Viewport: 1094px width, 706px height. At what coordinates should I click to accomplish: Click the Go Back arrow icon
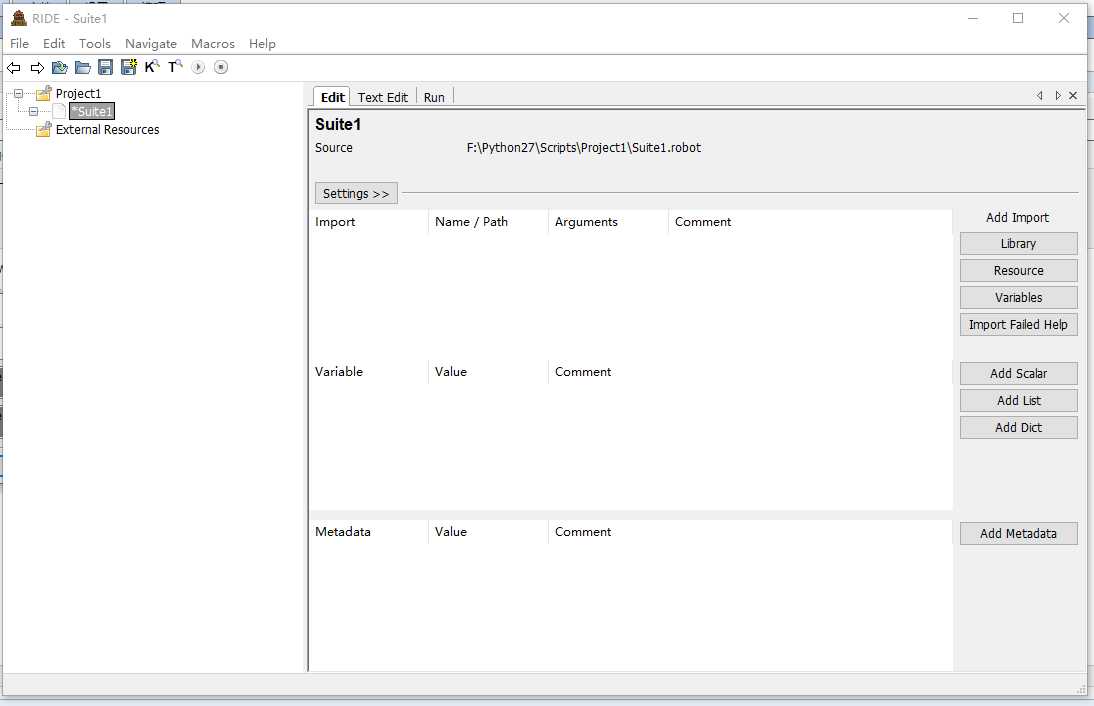click(14, 68)
